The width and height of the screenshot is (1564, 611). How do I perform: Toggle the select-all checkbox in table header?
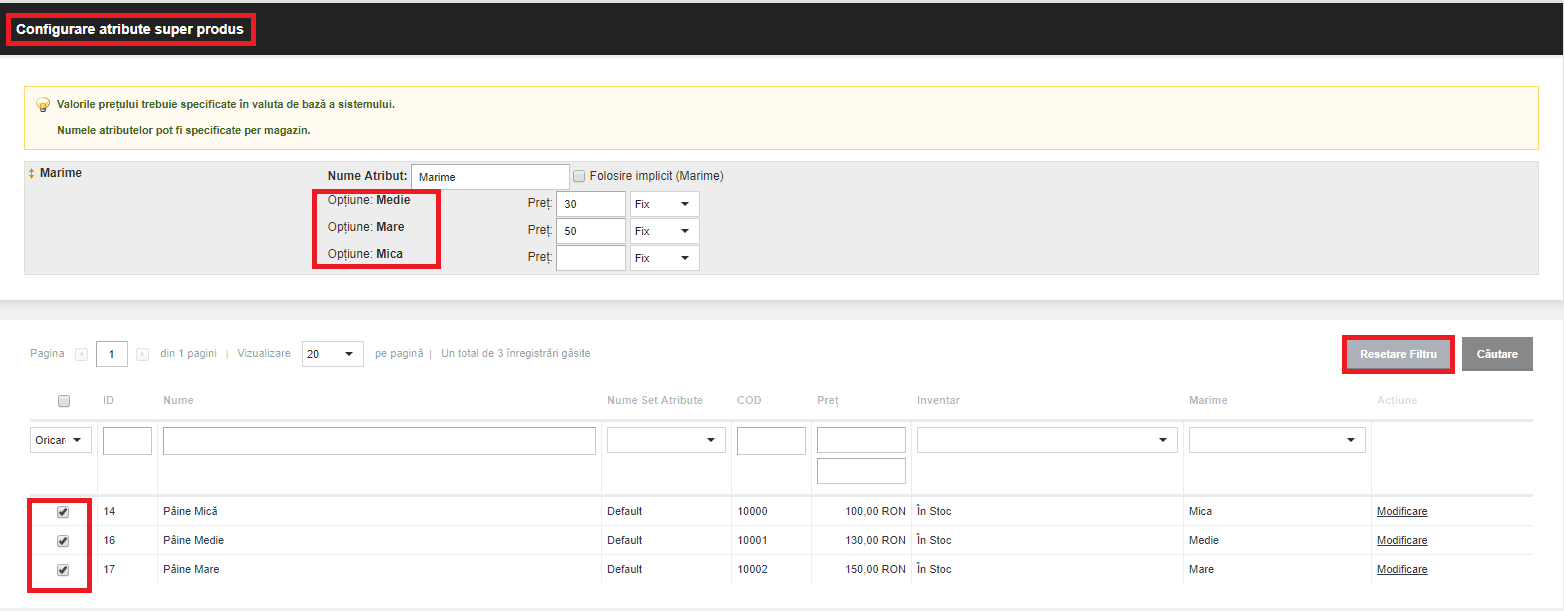tap(64, 401)
